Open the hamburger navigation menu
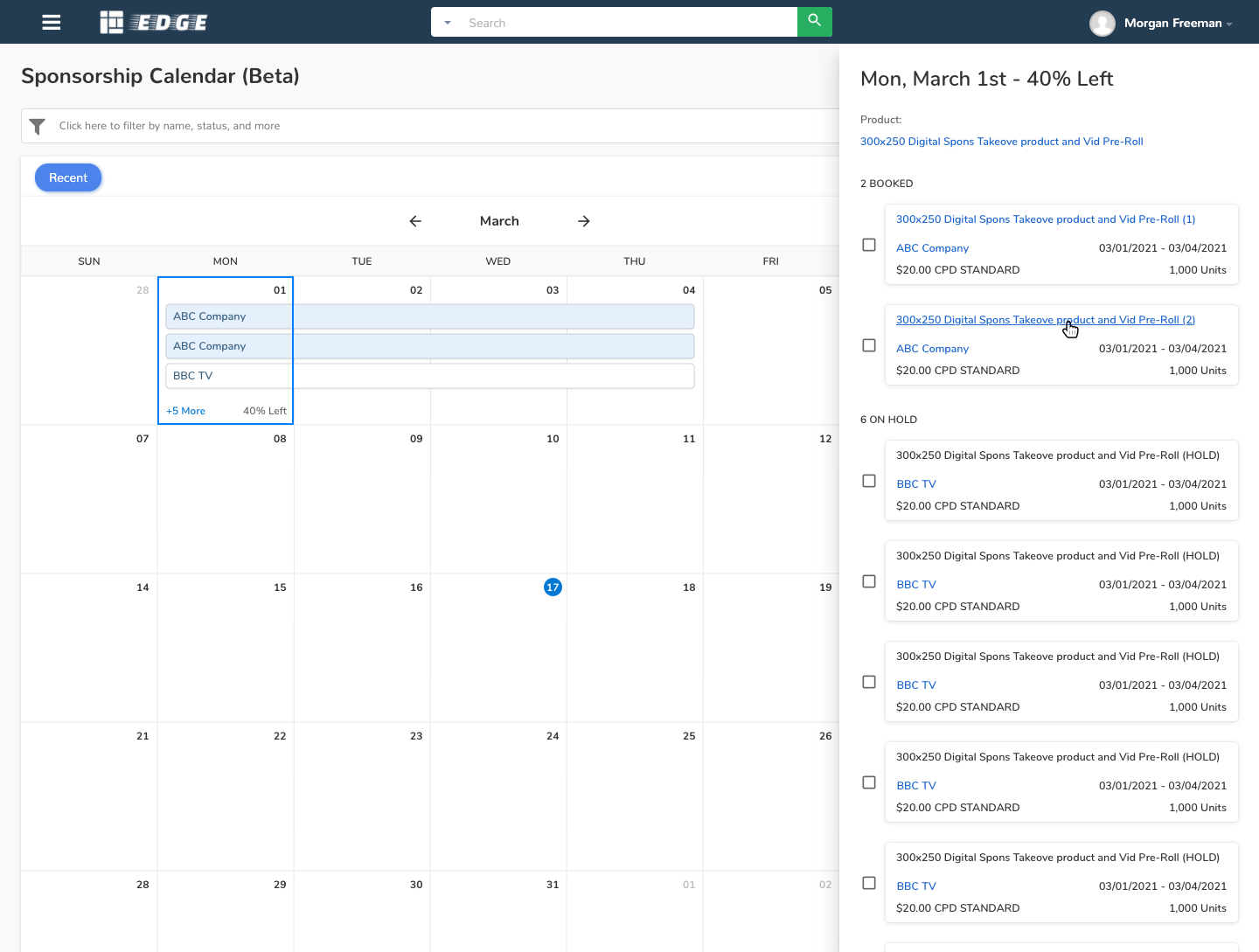1259x952 pixels. 52,23
